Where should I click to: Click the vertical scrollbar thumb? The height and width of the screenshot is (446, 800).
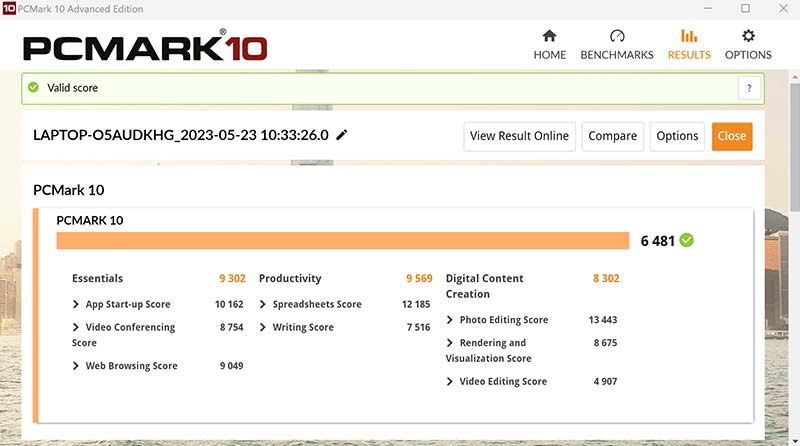pyautogui.click(x=794, y=147)
